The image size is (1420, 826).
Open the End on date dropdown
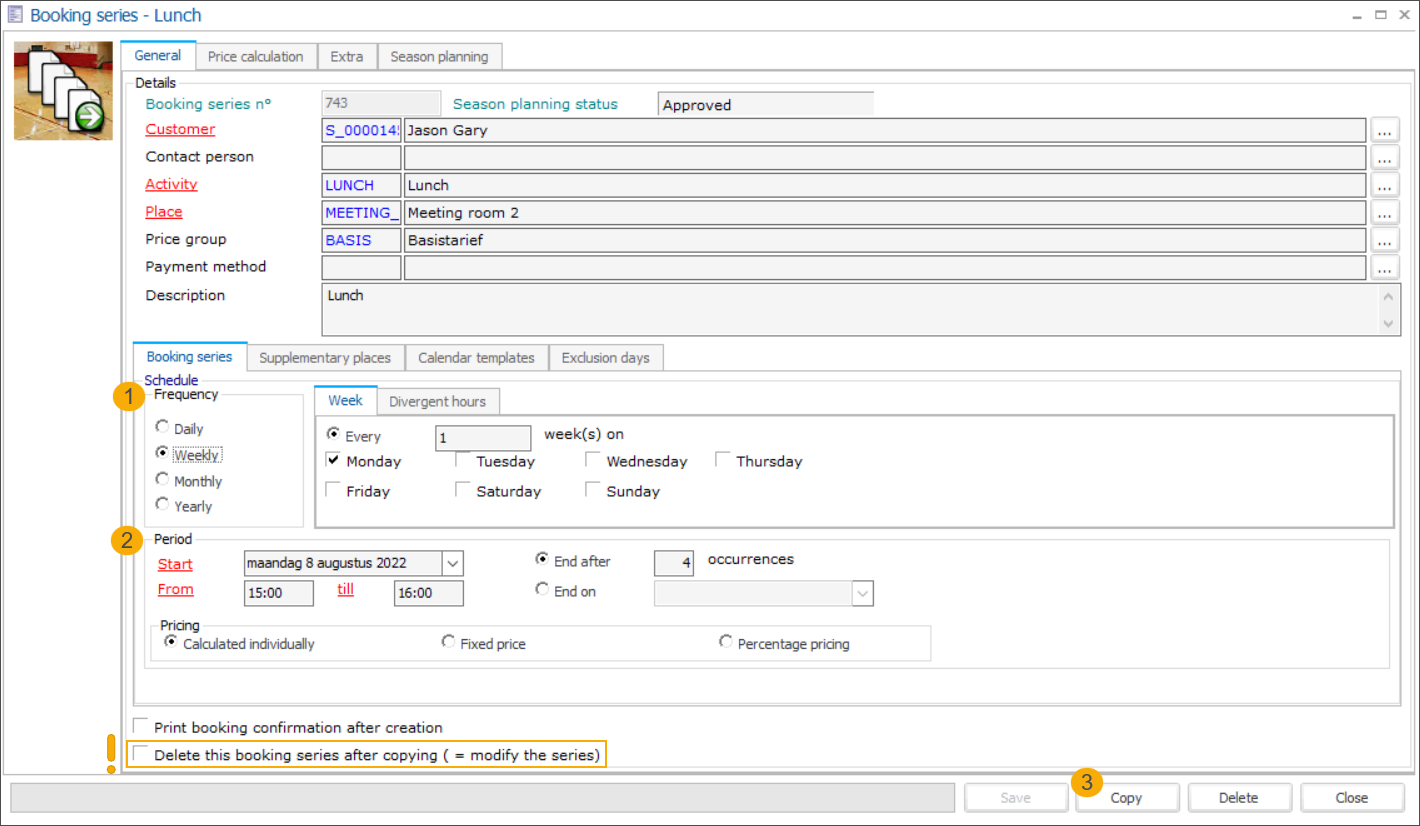pyautogui.click(x=862, y=593)
